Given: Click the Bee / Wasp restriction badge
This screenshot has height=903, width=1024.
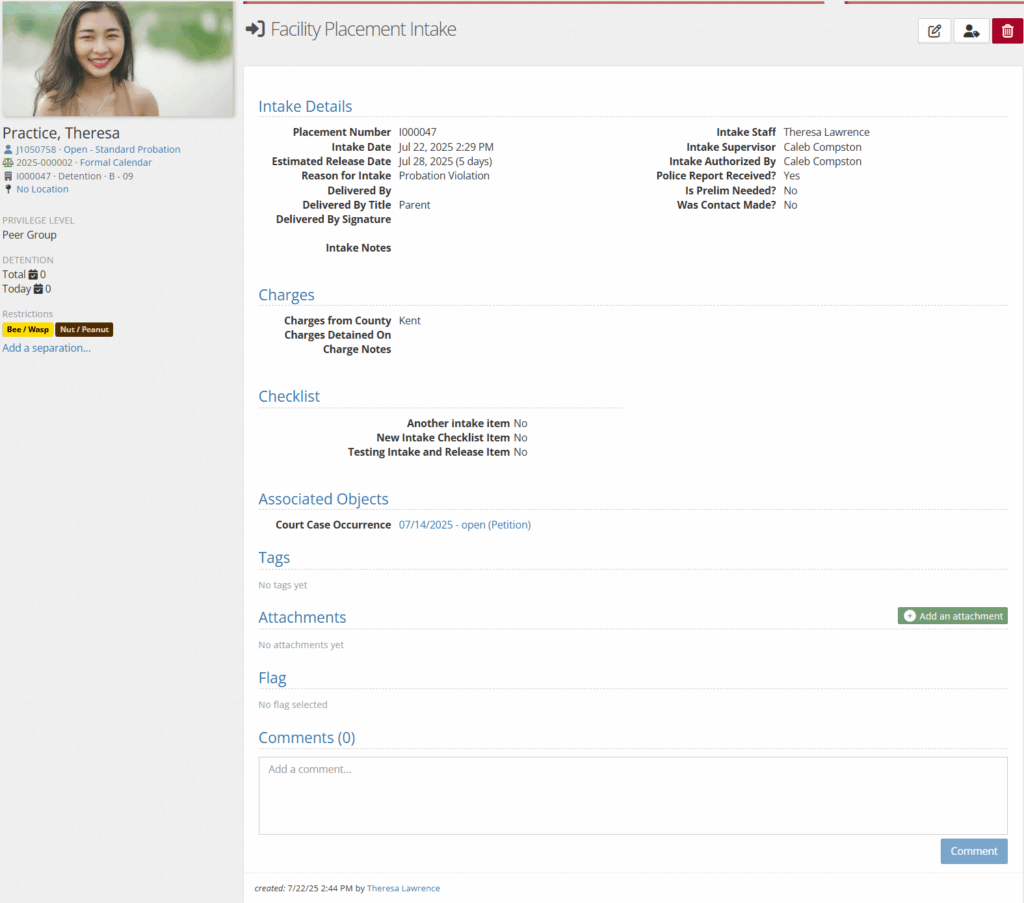Looking at the screenshot, I should point(28,330).
